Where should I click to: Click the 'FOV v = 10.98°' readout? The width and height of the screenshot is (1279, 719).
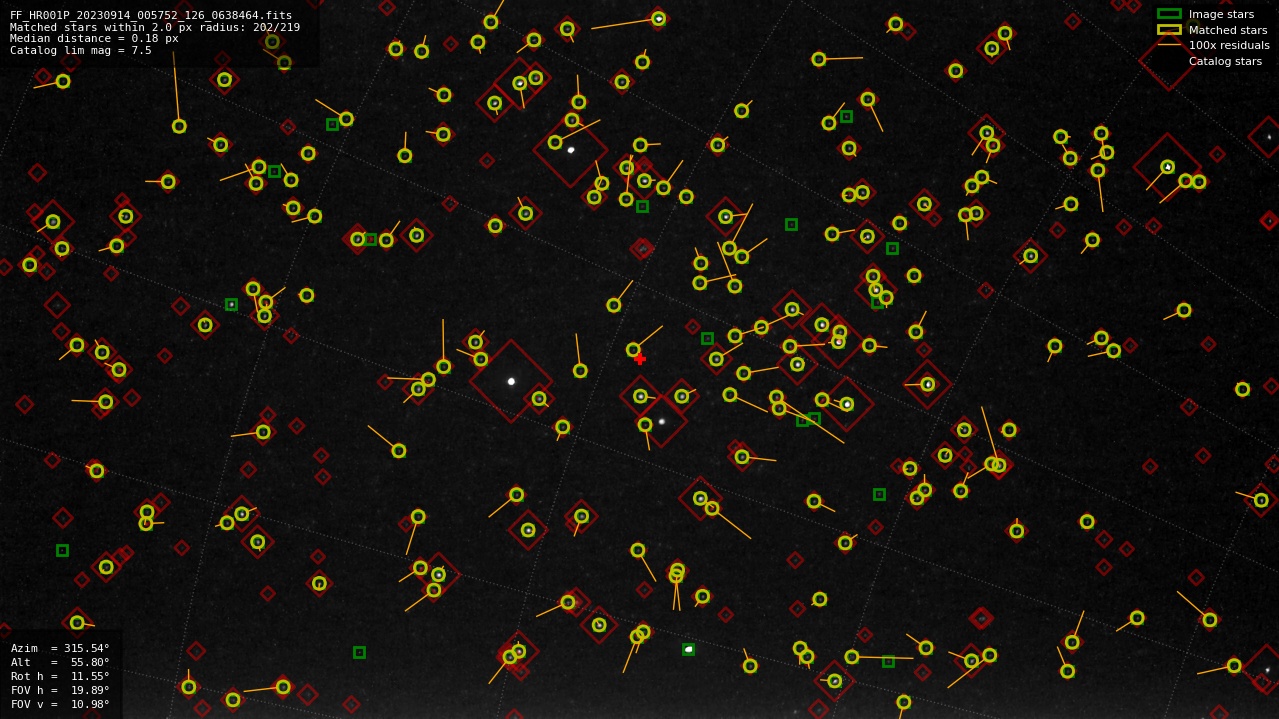tap(60, 704)
